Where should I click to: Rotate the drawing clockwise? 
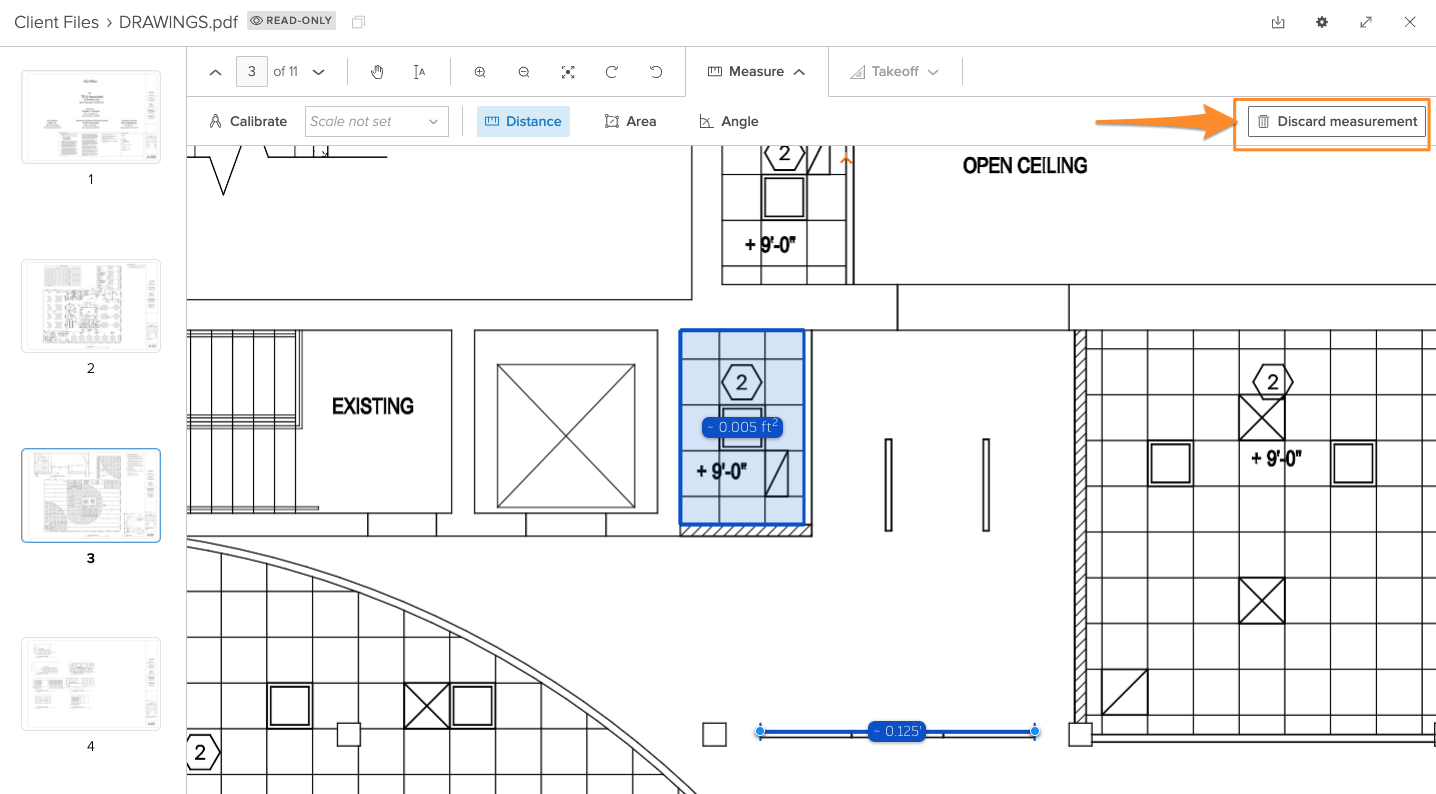[x=612, y=72]
